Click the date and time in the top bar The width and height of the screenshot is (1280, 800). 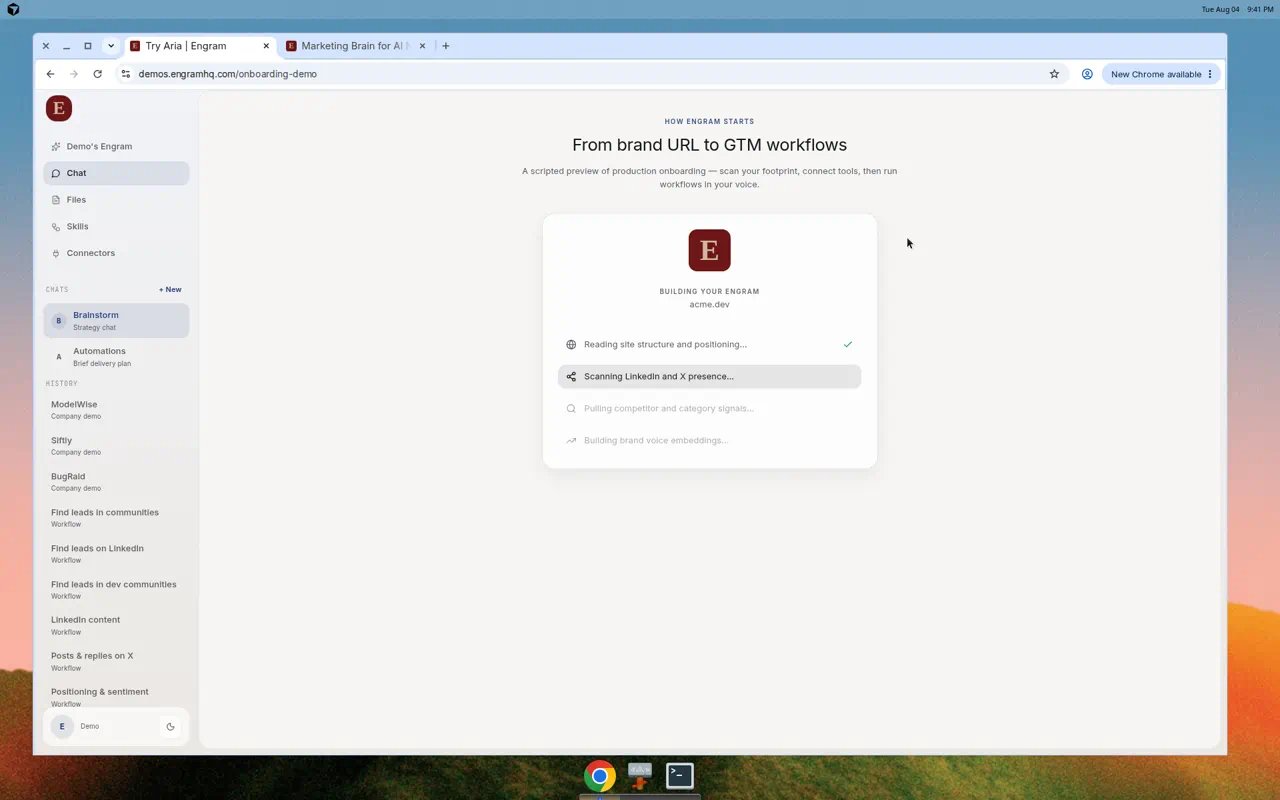point(1237,9)
